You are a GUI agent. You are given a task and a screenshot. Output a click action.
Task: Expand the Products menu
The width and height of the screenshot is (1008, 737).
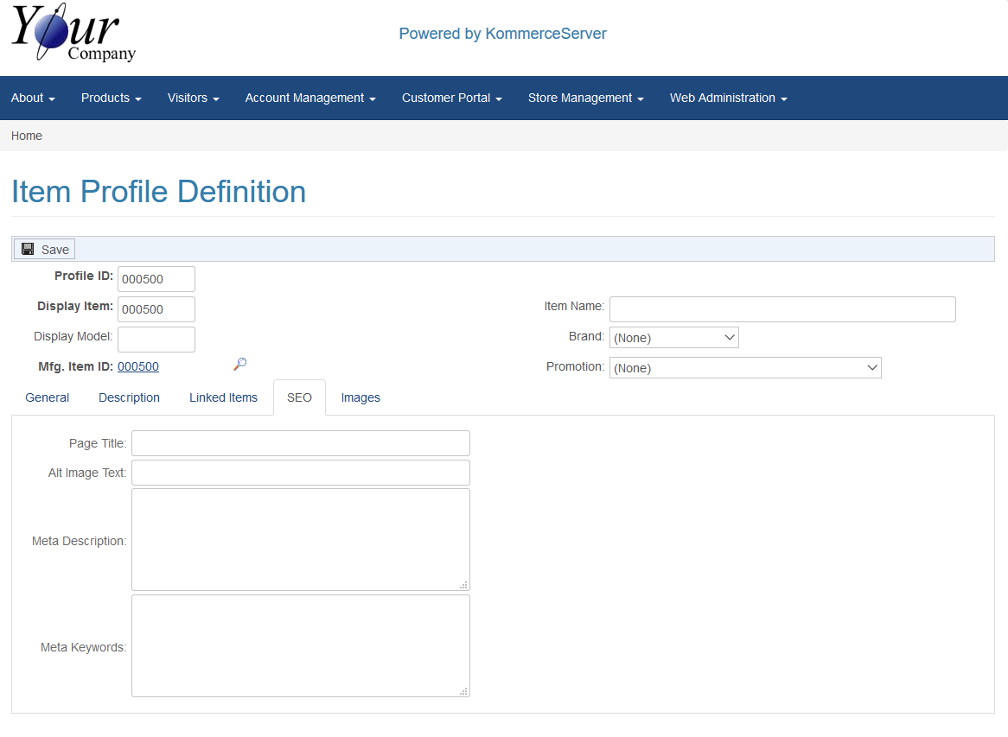point(111,98)
